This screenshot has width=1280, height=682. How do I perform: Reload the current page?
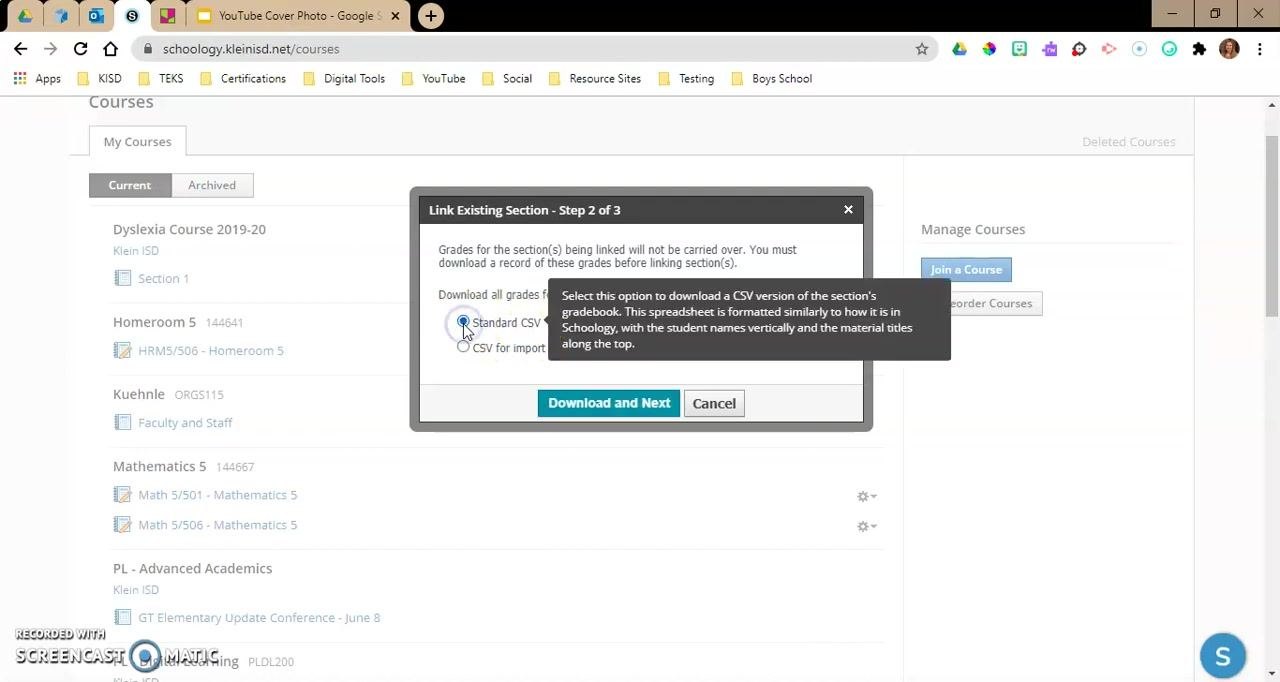point(81,48)
